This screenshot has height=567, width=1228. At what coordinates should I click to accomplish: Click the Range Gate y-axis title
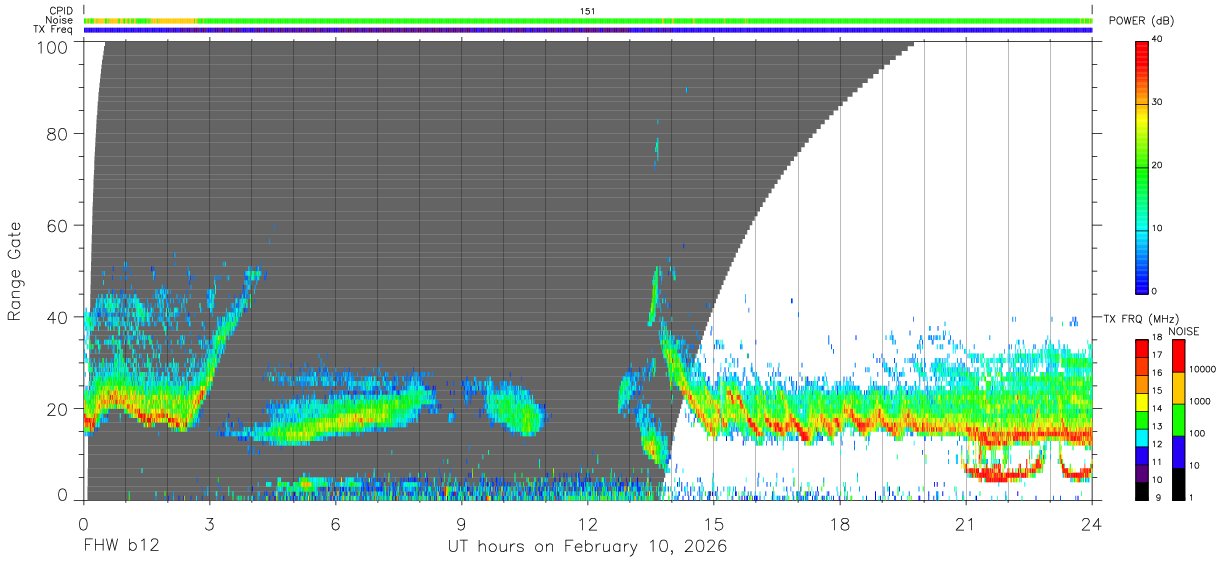point(15,270)
